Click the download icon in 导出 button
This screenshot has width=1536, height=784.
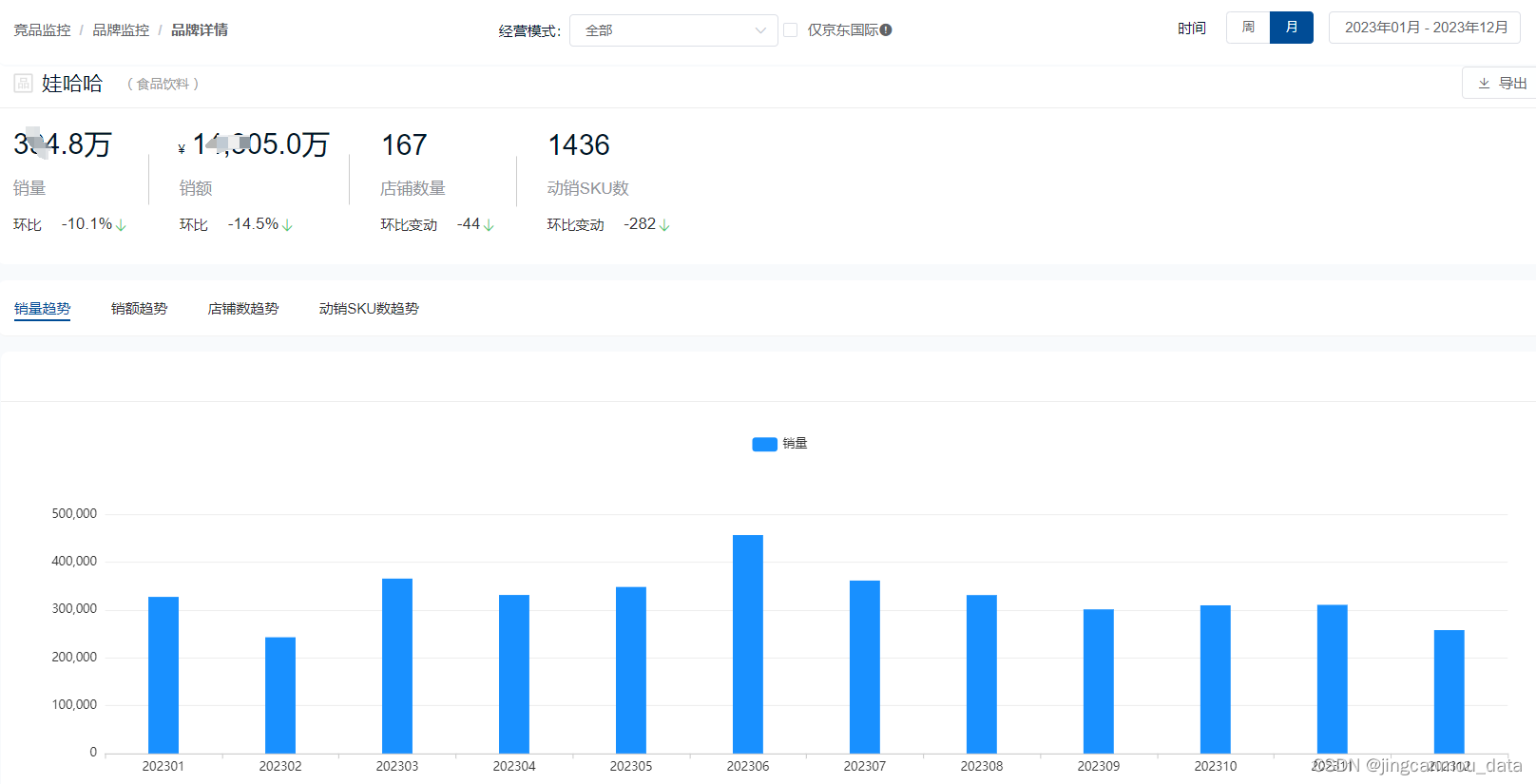point(1484,84)
